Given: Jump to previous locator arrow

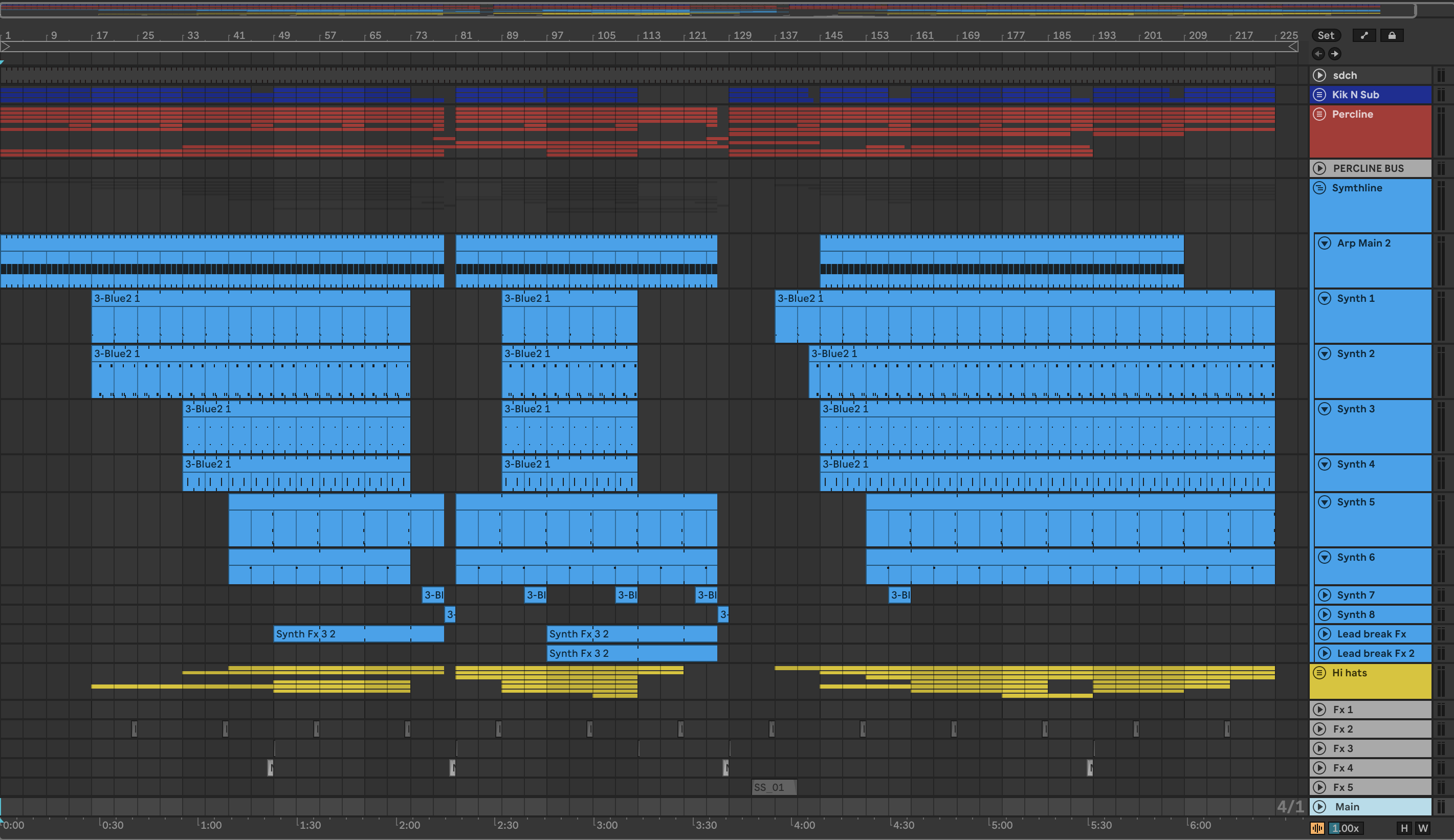Looking at the screenshot, I should (1318, 54).
